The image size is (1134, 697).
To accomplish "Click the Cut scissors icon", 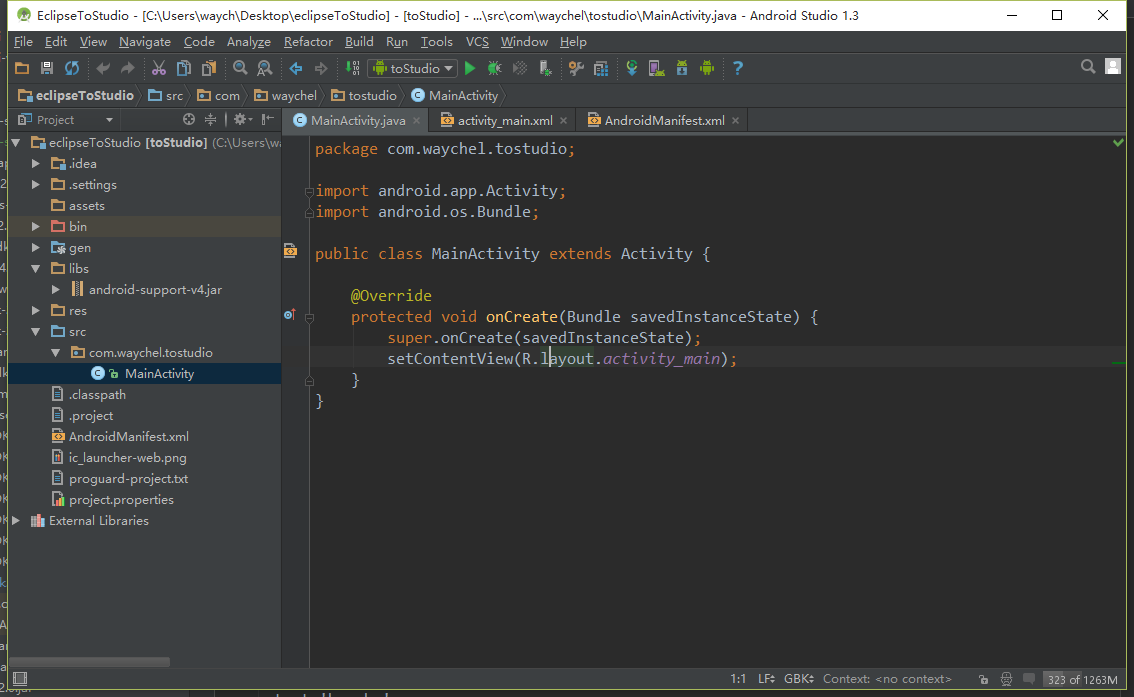I will (x=158, y=68).
